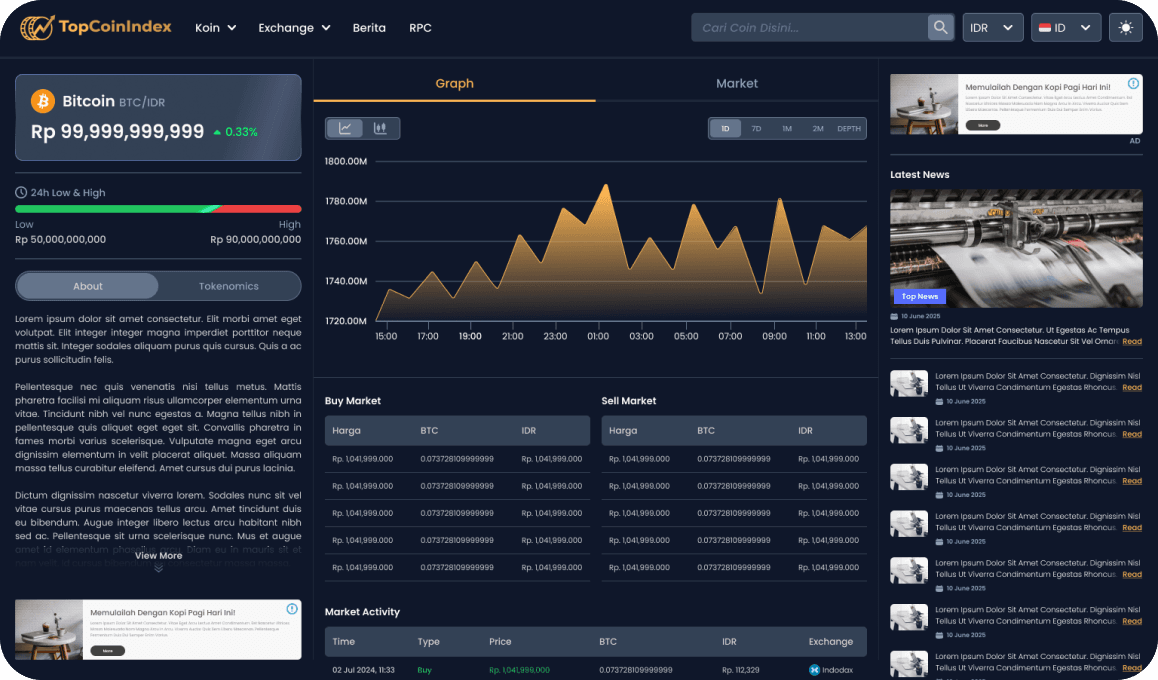Open the Berita navigation link
The image size is (1158, 680).
click(x=369, y=28)
